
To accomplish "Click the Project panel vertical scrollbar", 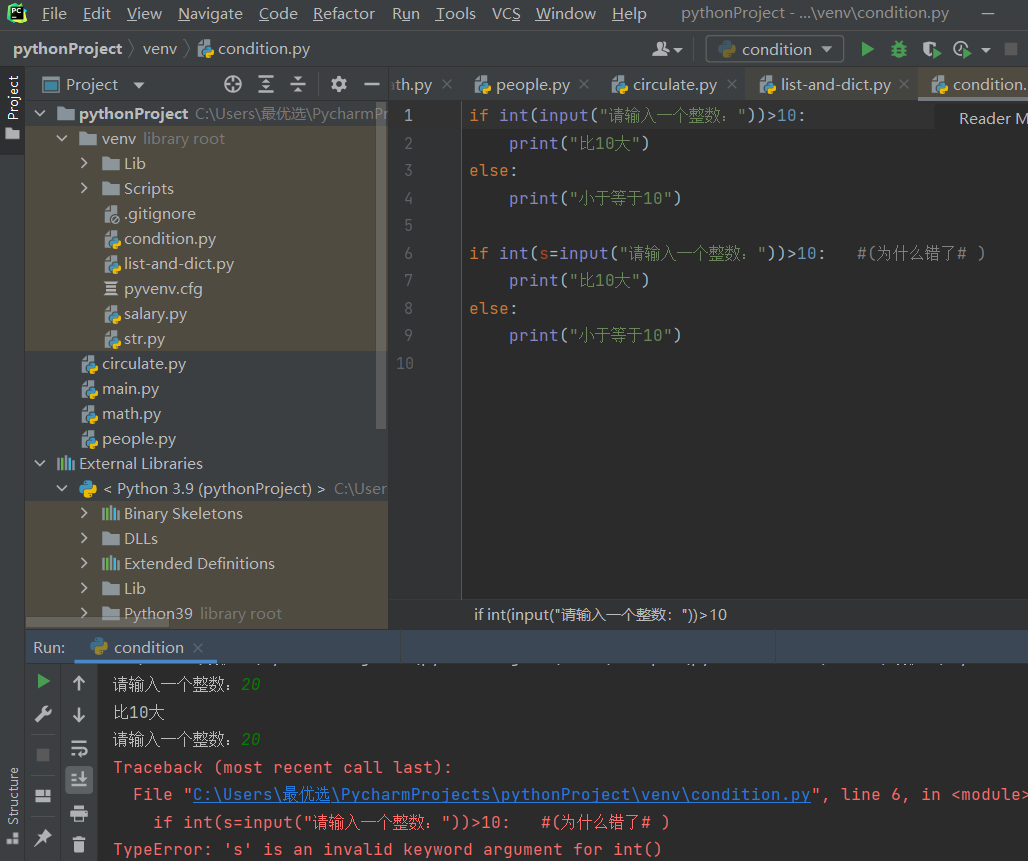I will point(381,266).
